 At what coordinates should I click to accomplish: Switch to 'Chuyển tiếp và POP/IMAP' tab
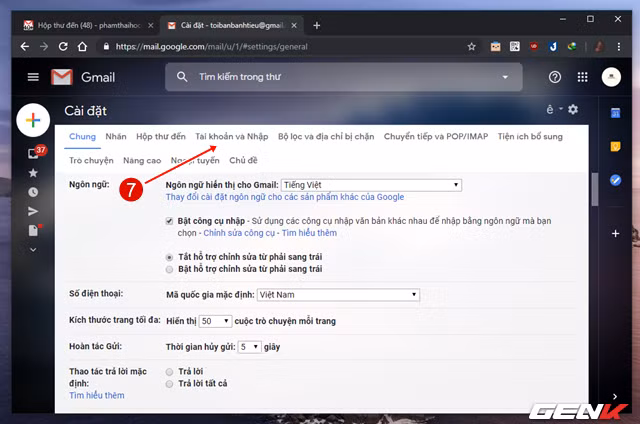click(436, 136)
